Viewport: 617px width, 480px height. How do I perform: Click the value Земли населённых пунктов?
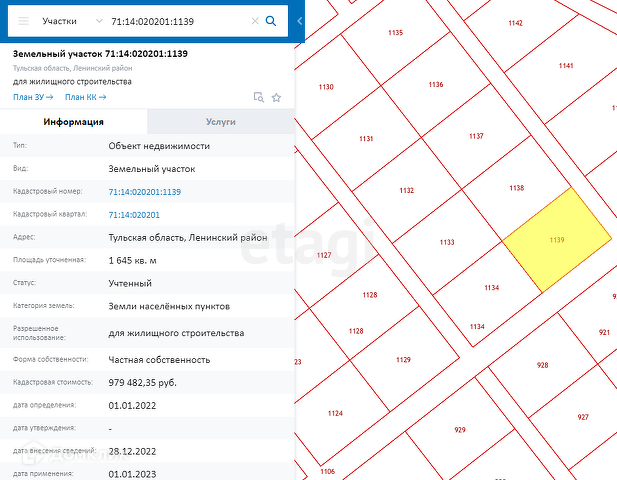[169, 306]
